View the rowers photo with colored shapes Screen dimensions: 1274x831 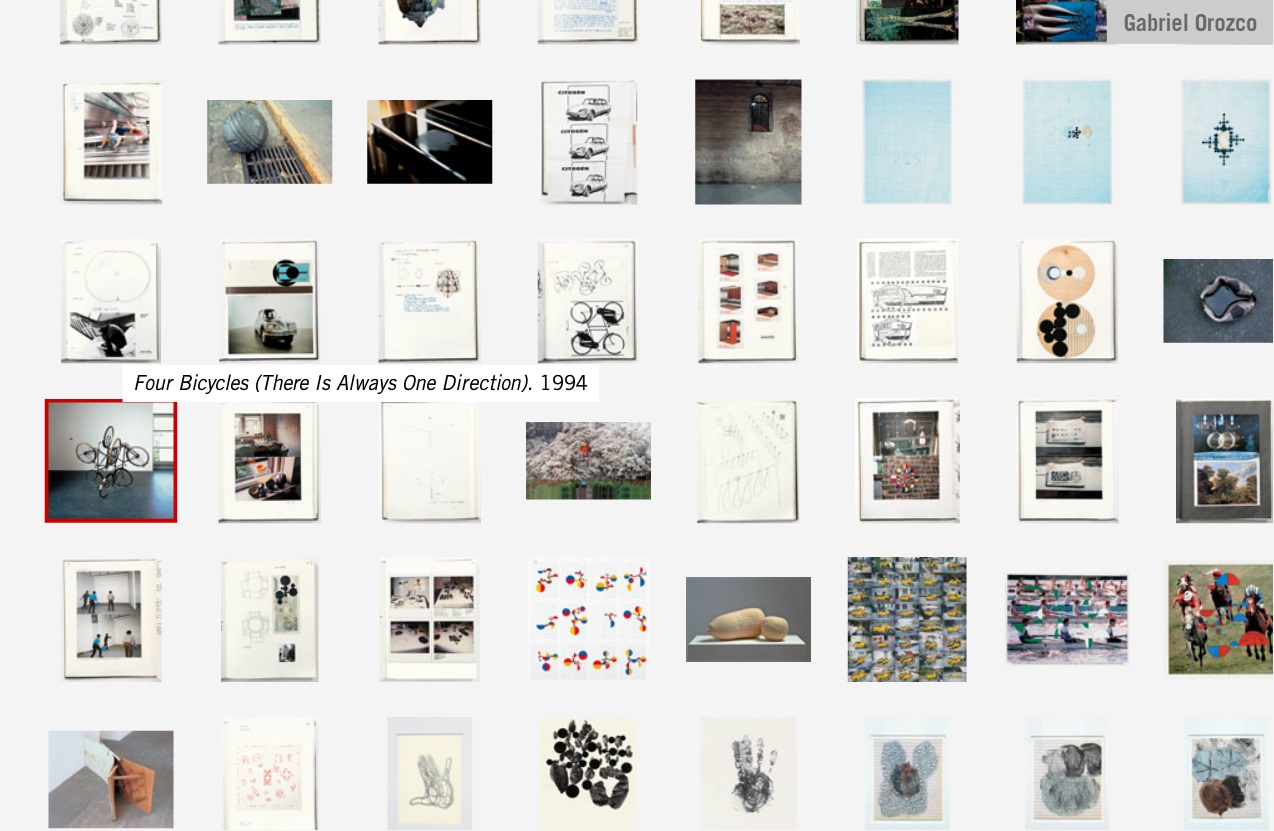[x=1067, y=619]
